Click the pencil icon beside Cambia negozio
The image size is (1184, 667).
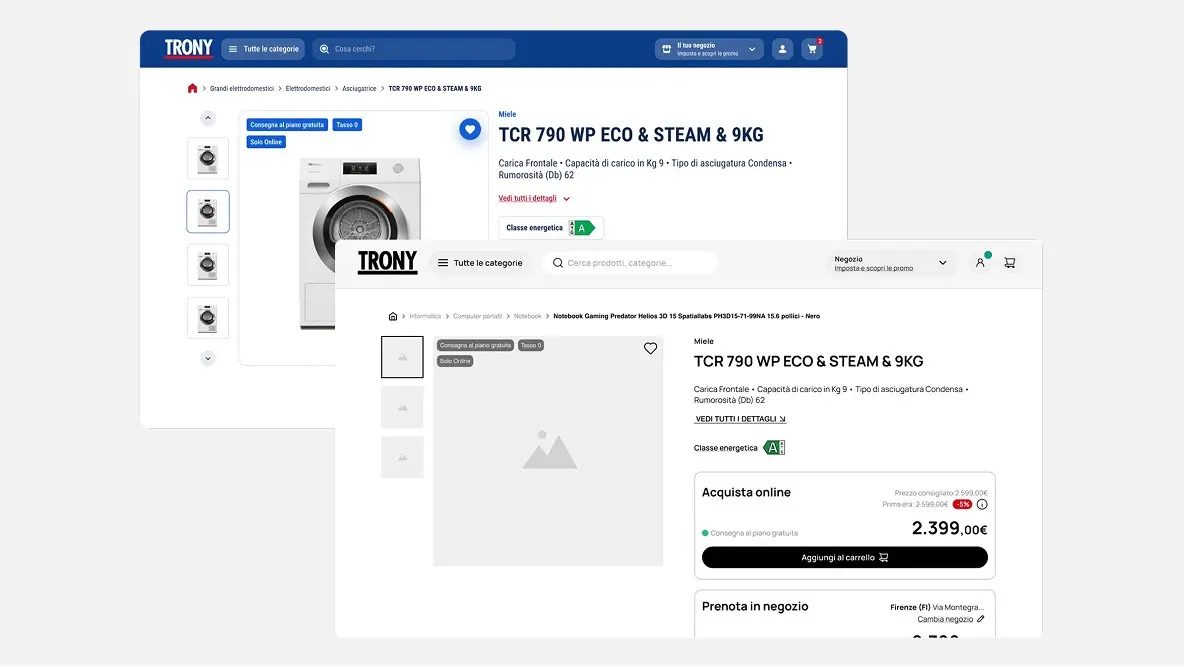click(981, 619)
